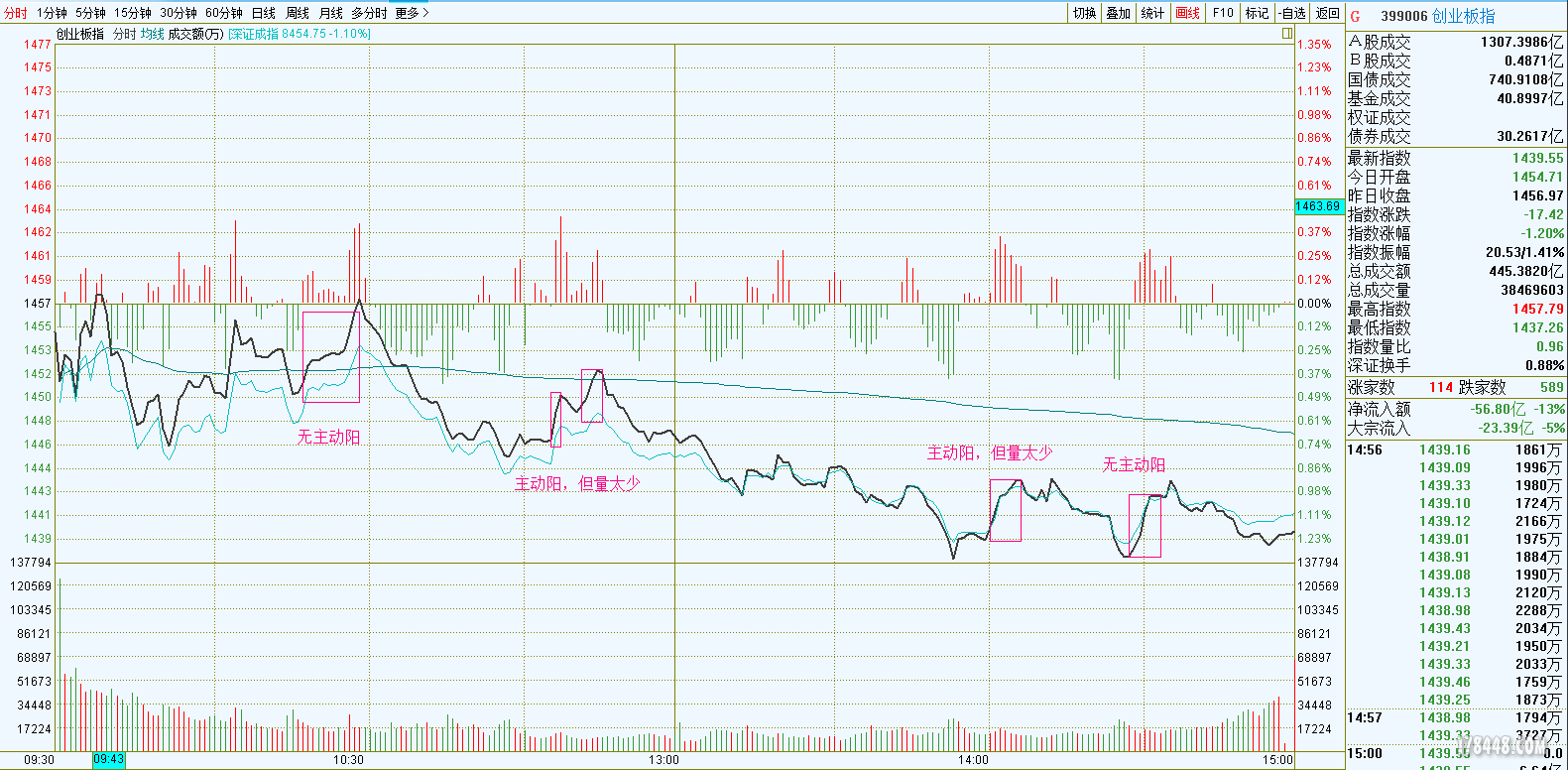Click the 债券成交 30.2617亿 row

(x=1456, y=136)
